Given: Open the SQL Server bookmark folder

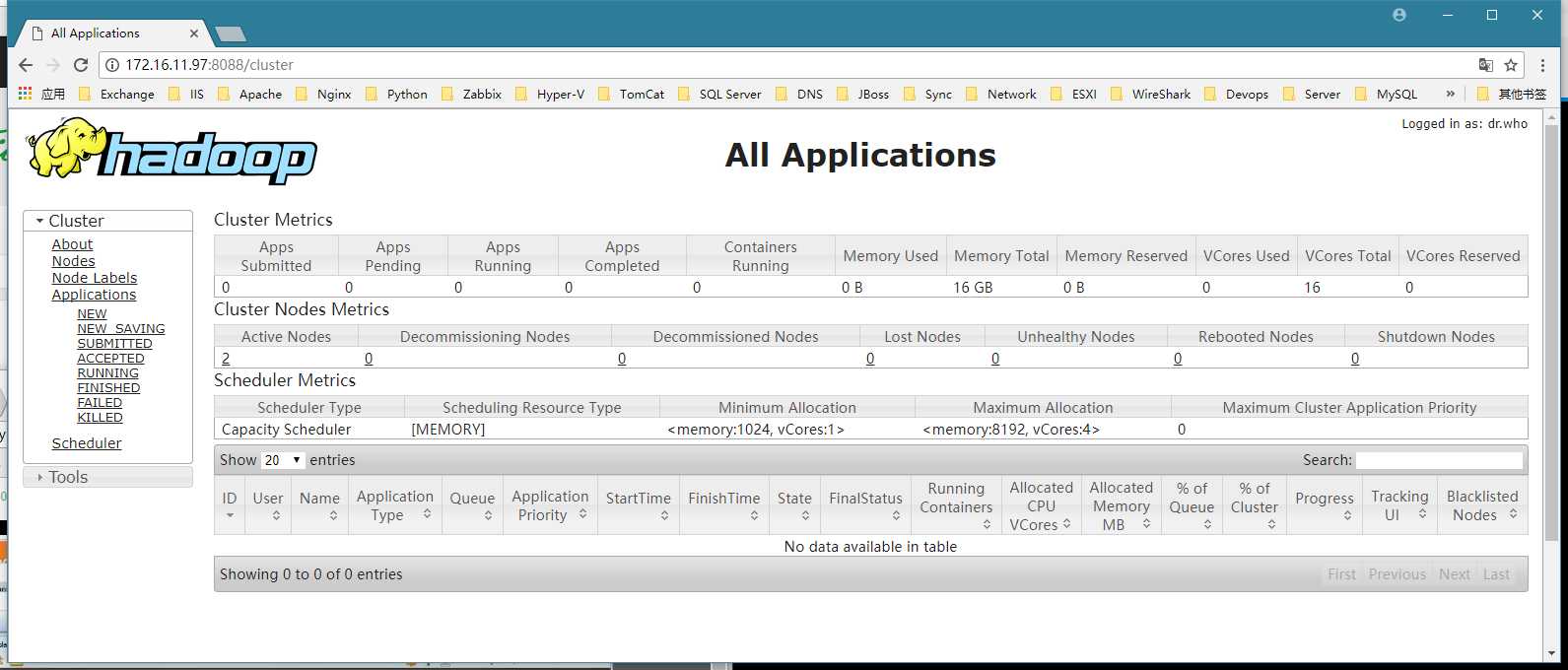Looking at the screenshot, I should (719, 94).
